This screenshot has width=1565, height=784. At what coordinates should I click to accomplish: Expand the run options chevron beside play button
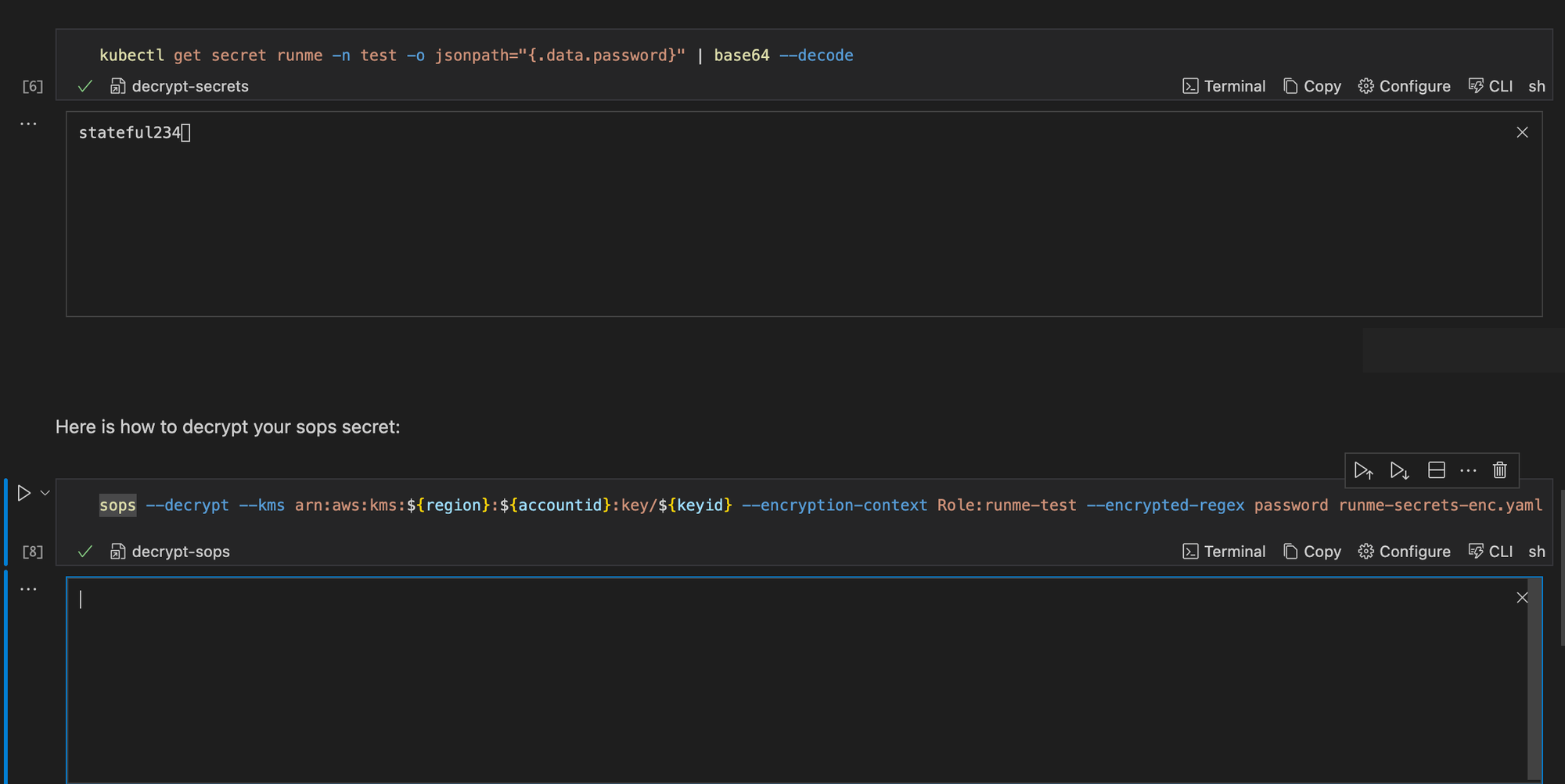click(44, 493)
